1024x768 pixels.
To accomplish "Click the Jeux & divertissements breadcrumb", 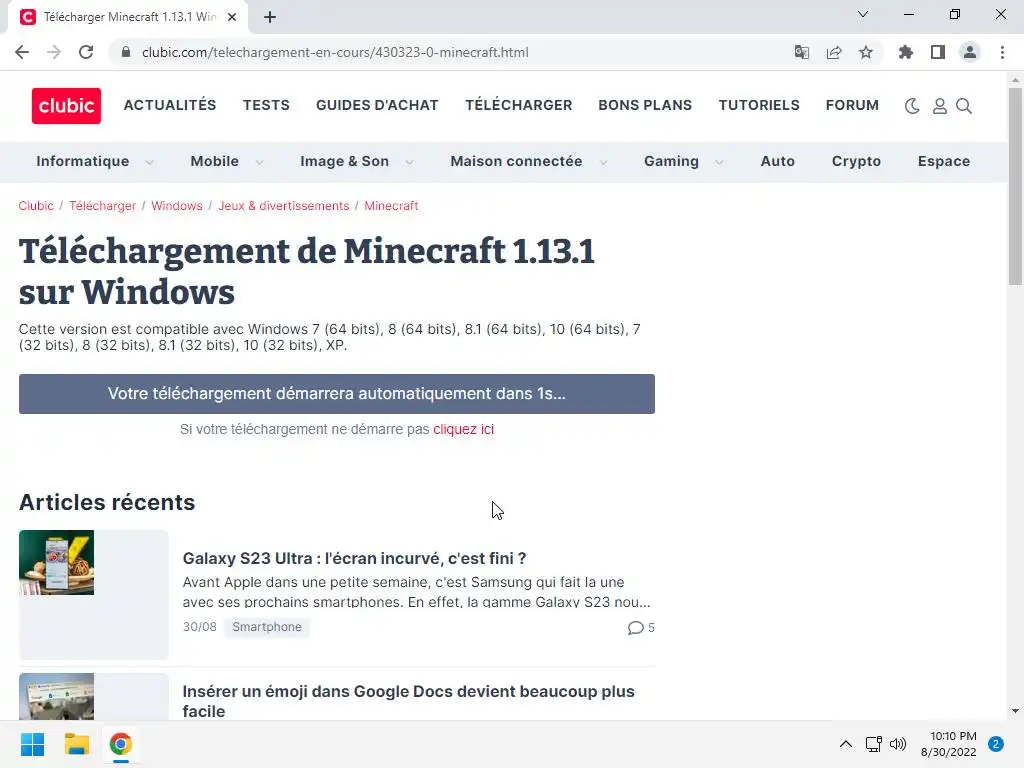I will (283, 206).
